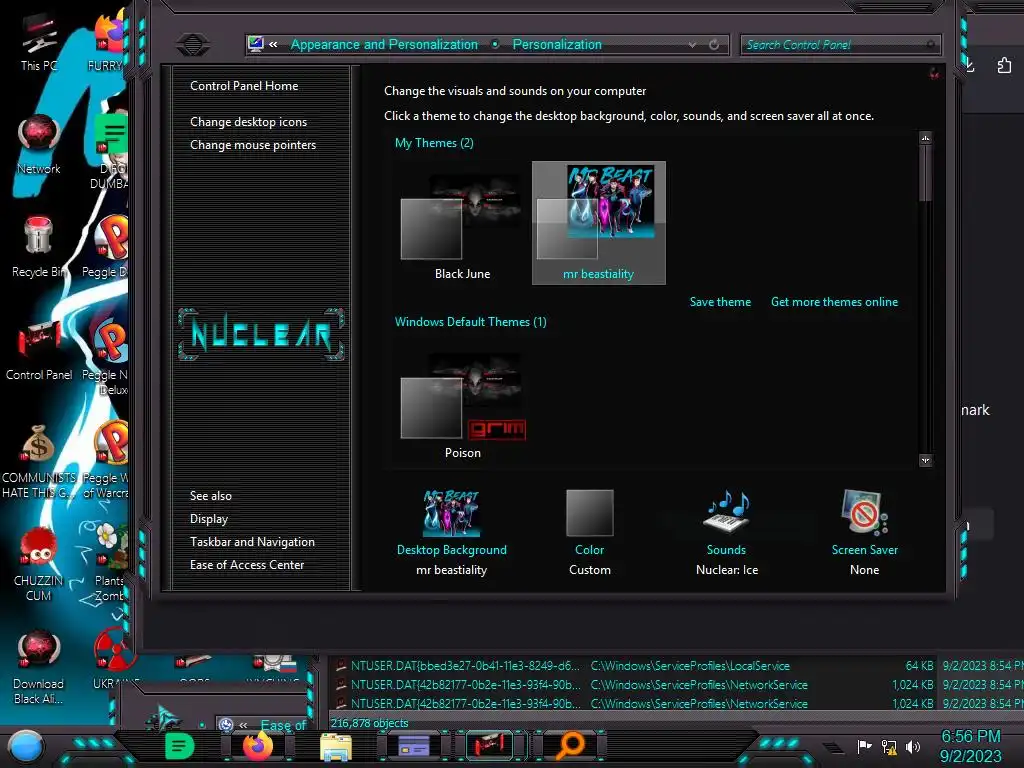Open Ease of Access Center link

[x=247, y=565]
